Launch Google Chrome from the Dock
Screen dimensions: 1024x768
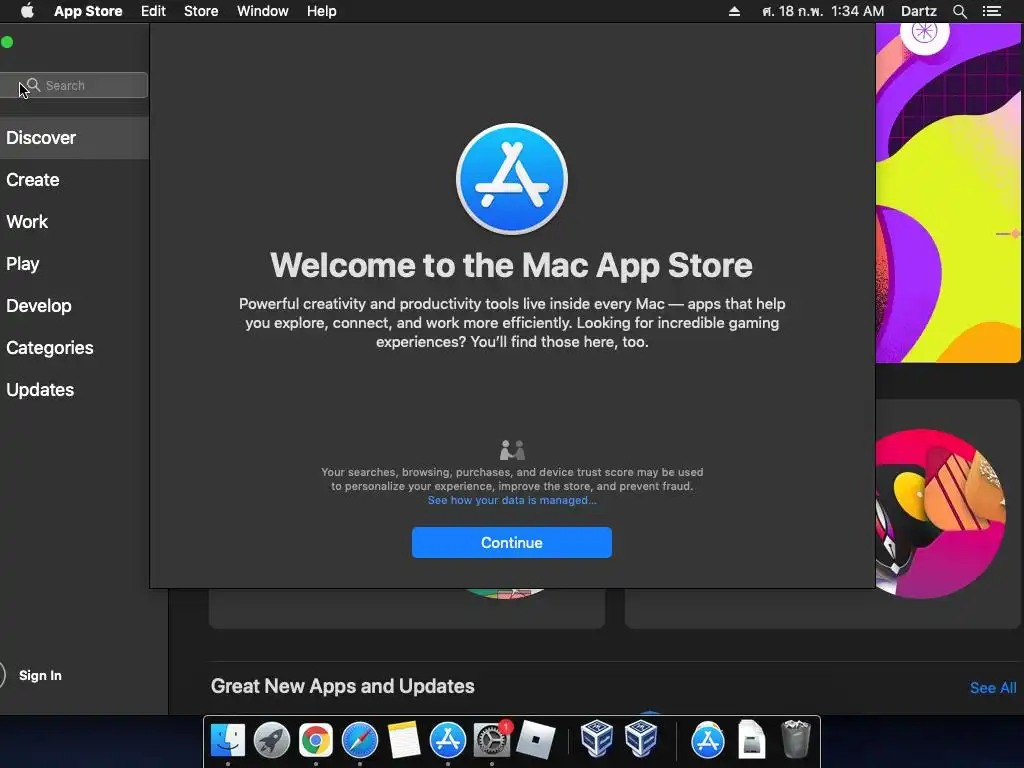(x=315, y=740)
